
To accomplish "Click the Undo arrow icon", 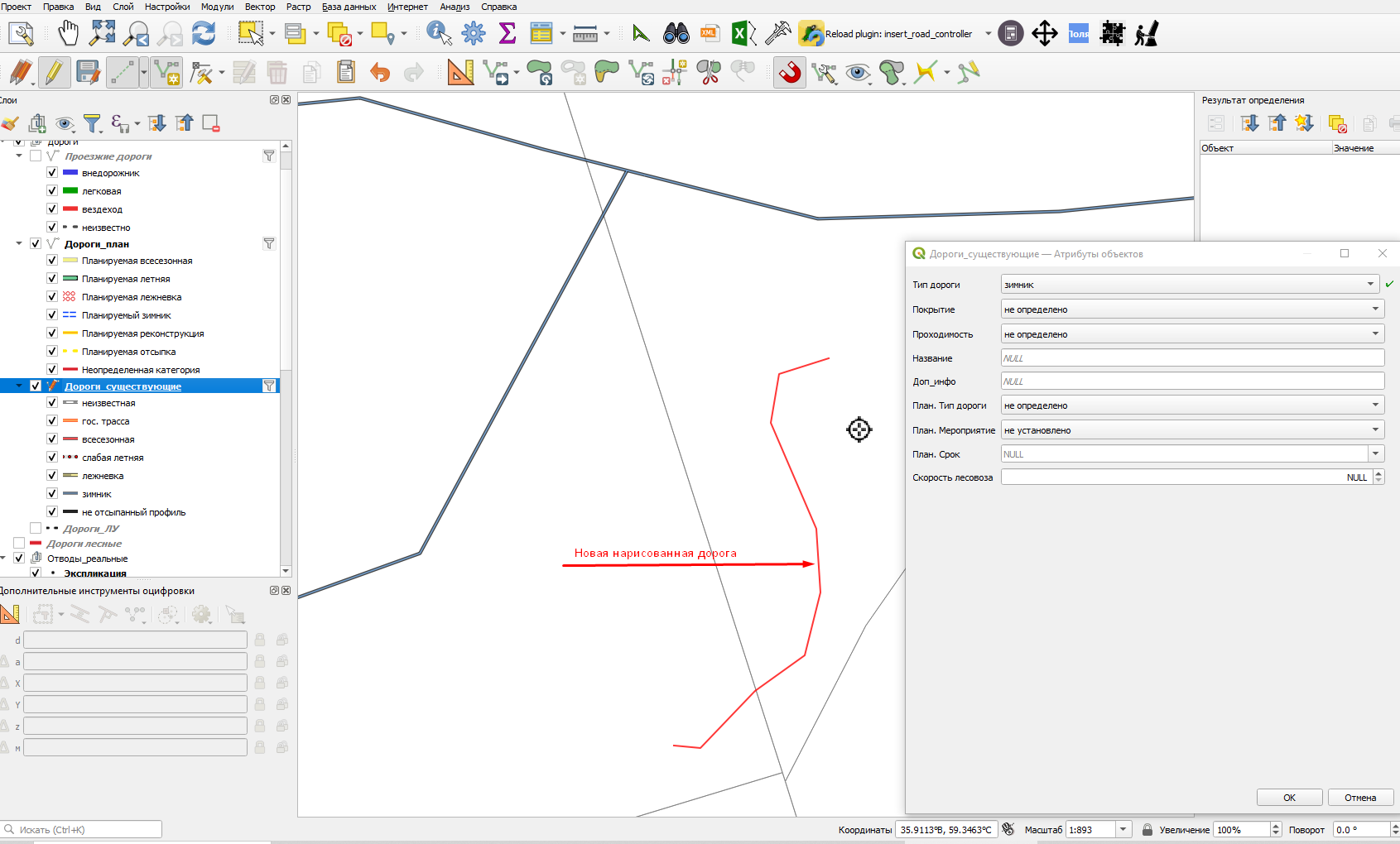I will coord(380,73).
